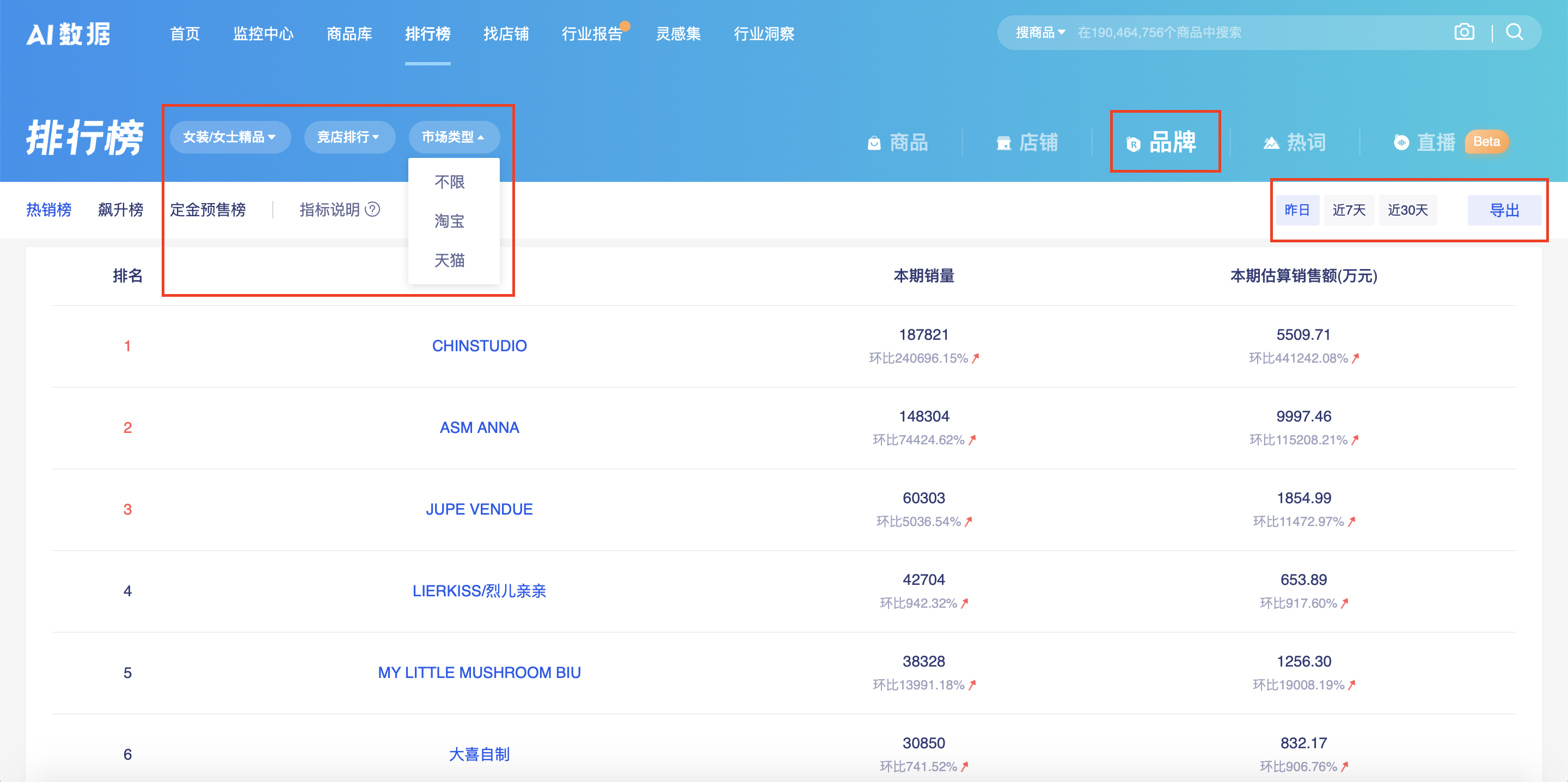Viewport: 1568px width, 782px height.
Task: Open 监控中心 in the top navigation
Action: click(x=263, y=34)
